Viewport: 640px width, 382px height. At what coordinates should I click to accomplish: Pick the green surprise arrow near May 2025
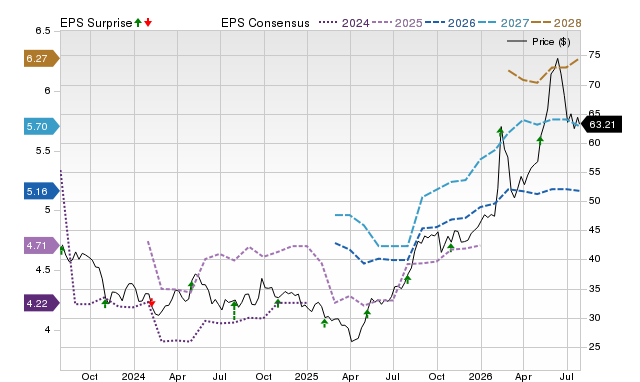tap(367, 313)
